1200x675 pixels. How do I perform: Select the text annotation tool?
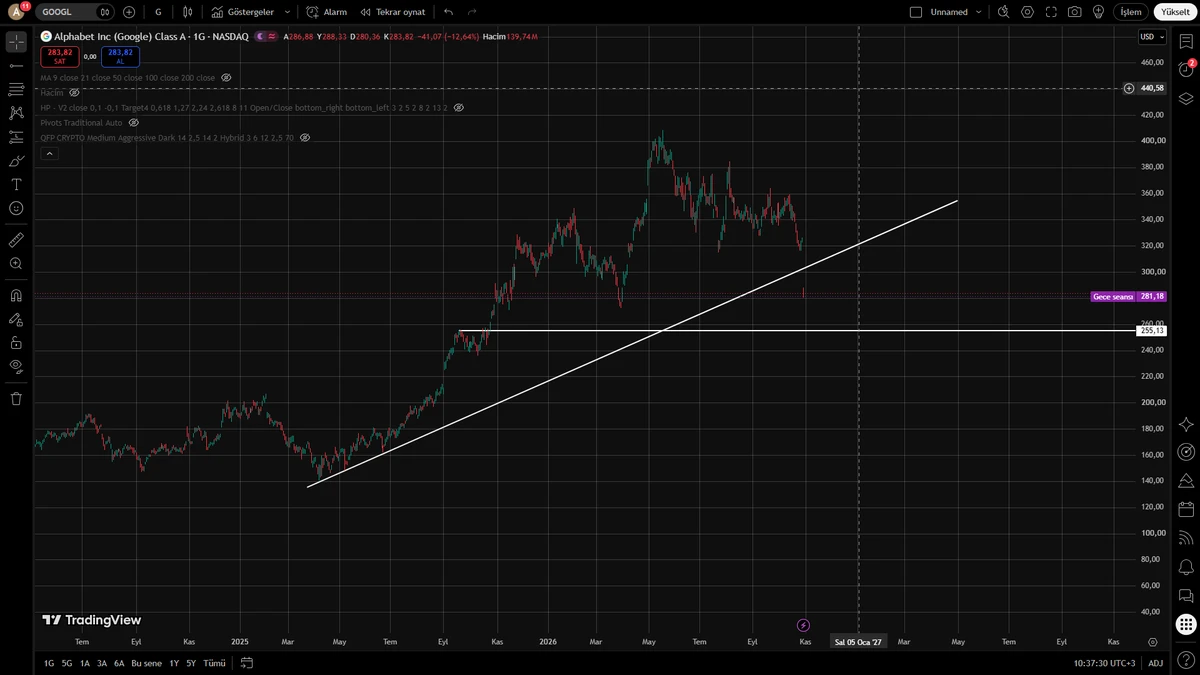(16, 185)
